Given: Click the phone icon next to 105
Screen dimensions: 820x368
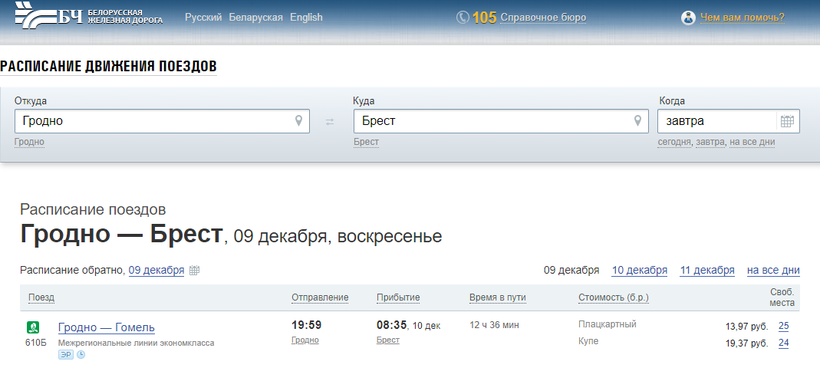Looking at the screenshot, I should click(463, 18).
